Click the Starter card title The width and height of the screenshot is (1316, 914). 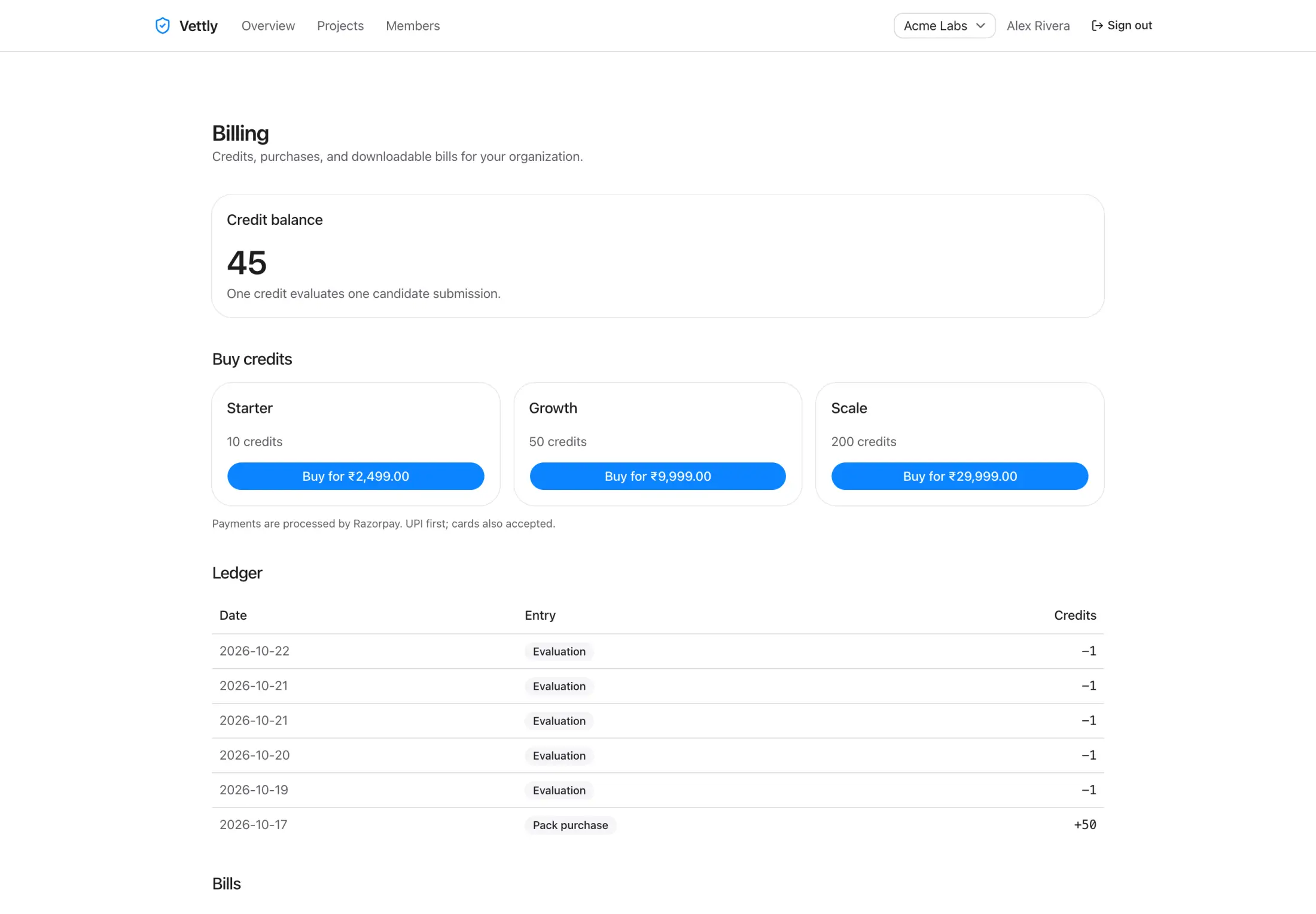[x=249, y=408]
